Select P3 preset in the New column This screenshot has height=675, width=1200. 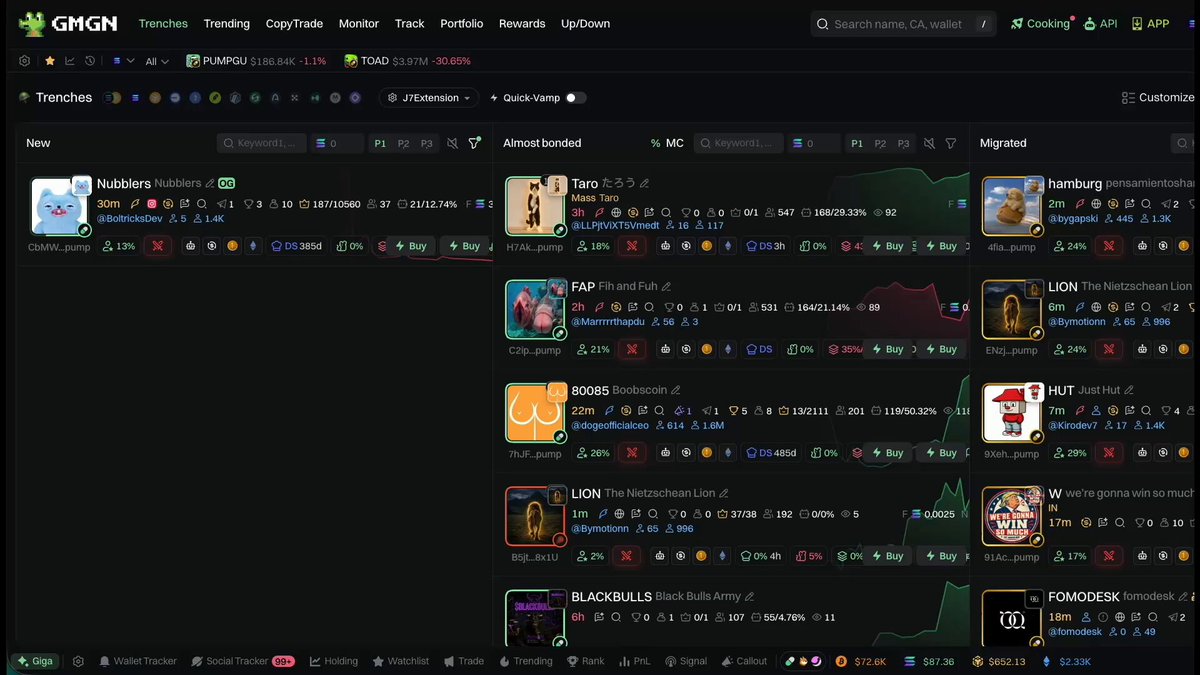click(427, 143)
